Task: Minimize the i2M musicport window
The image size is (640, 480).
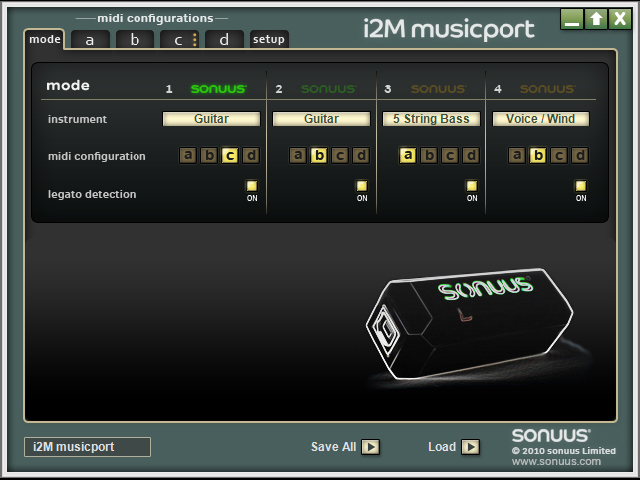Action: click(x=571, y=19)
